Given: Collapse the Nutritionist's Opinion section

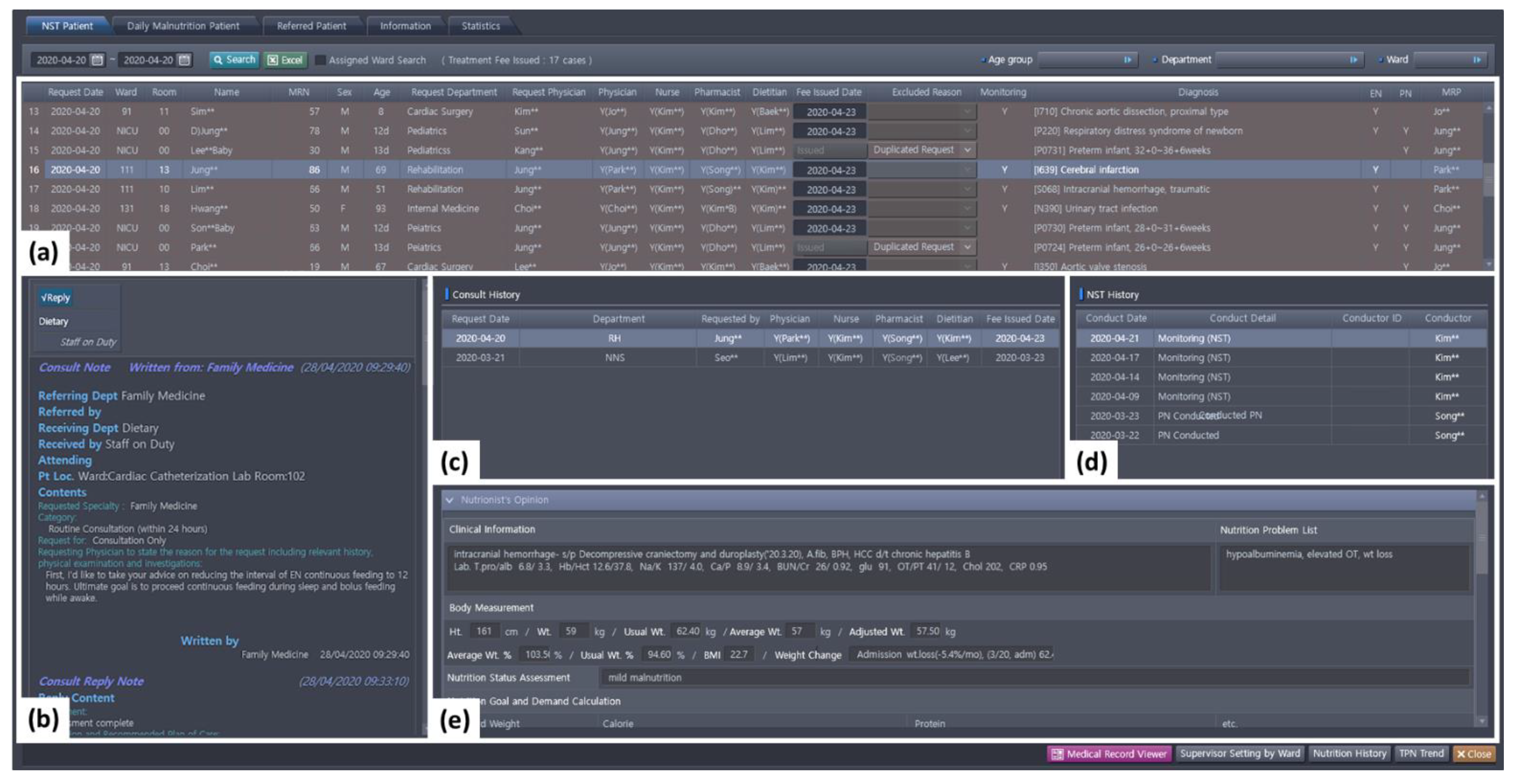Looking at the screenshot, I should (x=450, y=500).
